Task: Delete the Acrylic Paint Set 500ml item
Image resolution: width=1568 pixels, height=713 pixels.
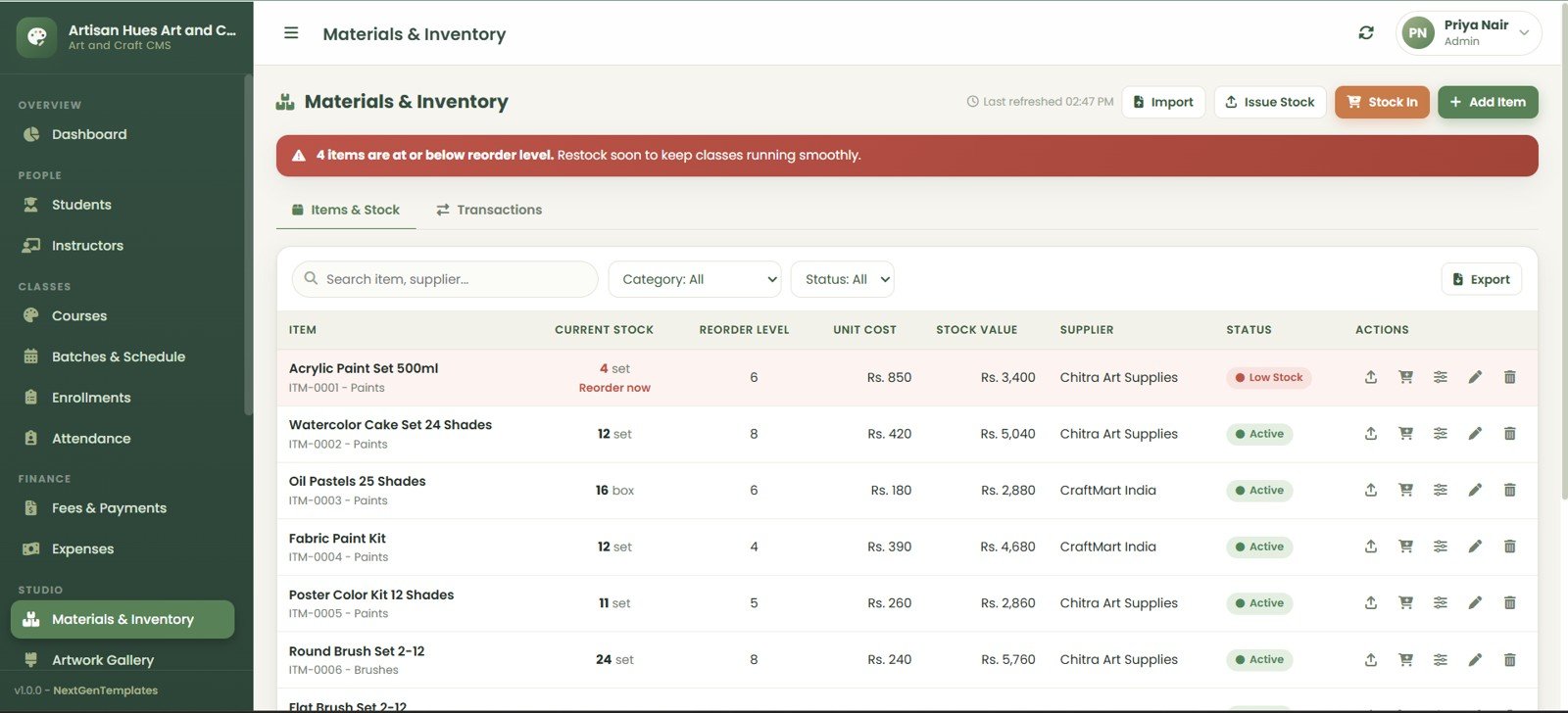Action: (x=1510, y=377)
